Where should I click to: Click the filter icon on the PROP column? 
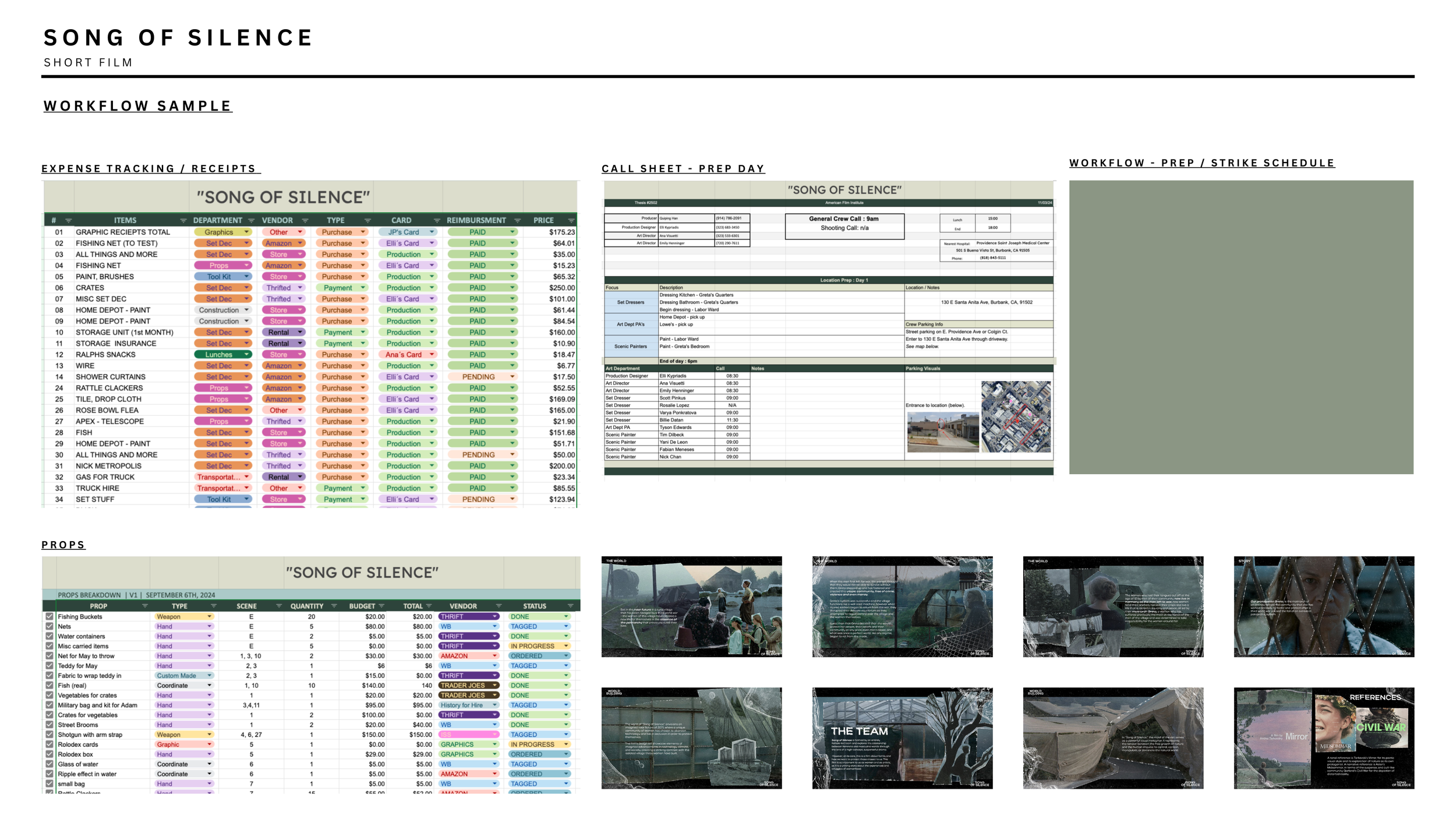144,606
